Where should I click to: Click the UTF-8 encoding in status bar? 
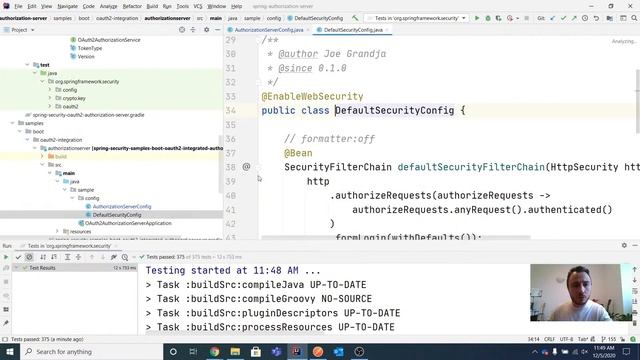[x=566, y=339]
